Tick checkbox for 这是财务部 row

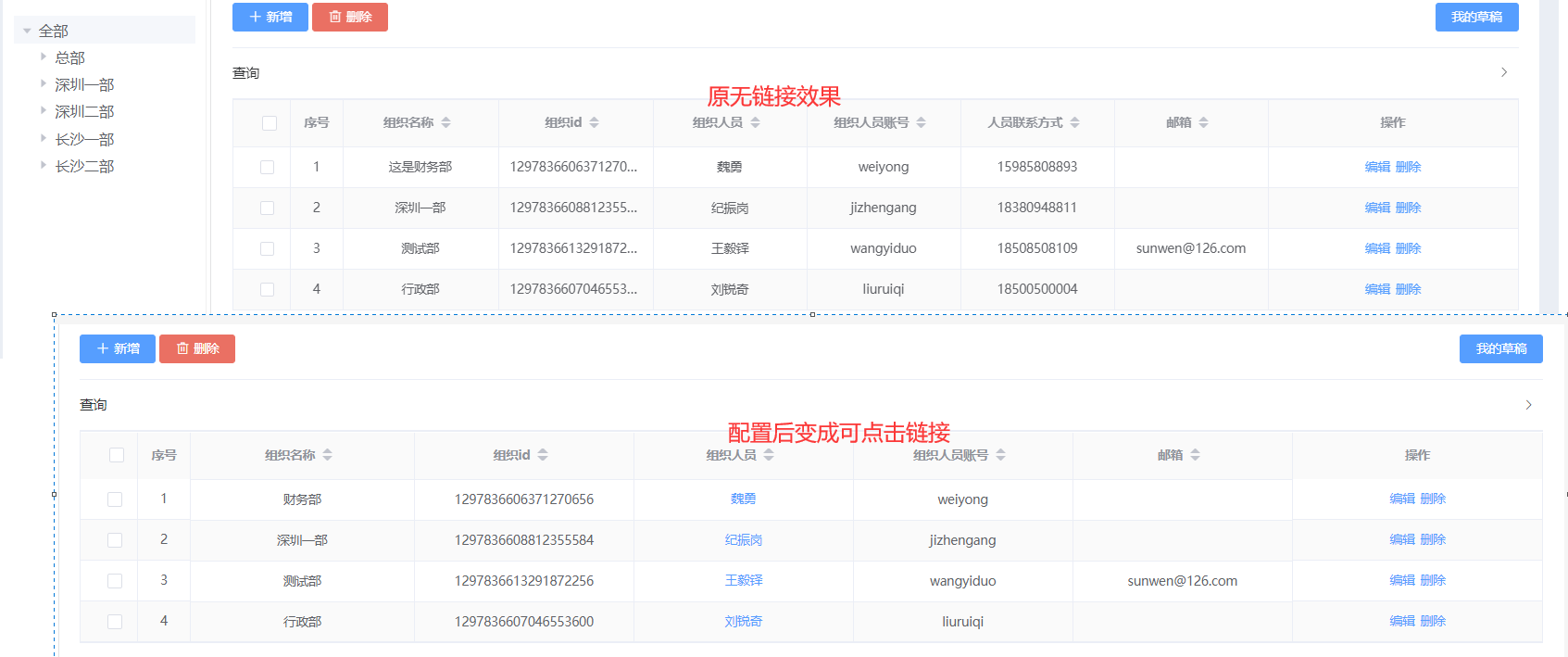click(268, 168)
